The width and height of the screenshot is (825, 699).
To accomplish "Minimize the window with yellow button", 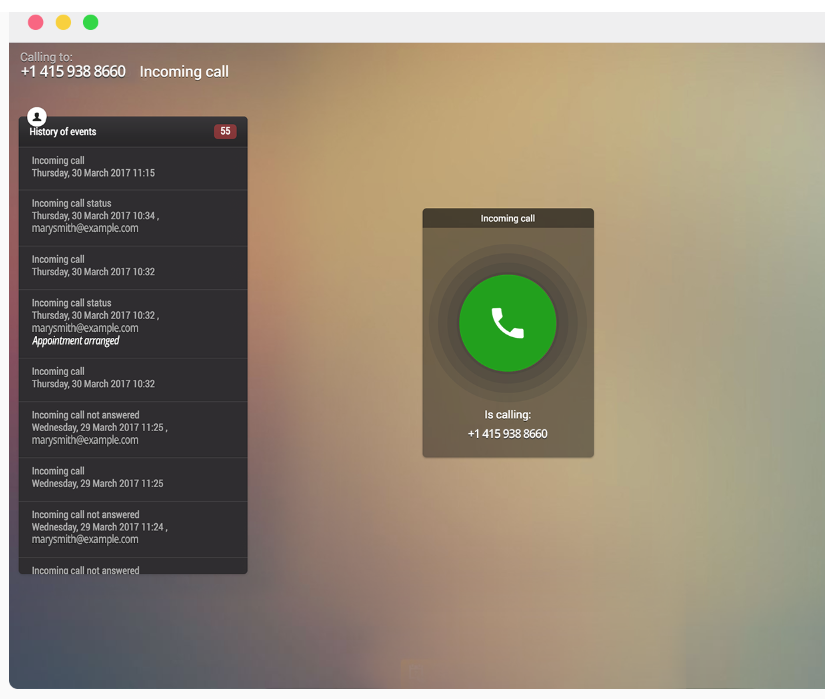I will [63, 23].
